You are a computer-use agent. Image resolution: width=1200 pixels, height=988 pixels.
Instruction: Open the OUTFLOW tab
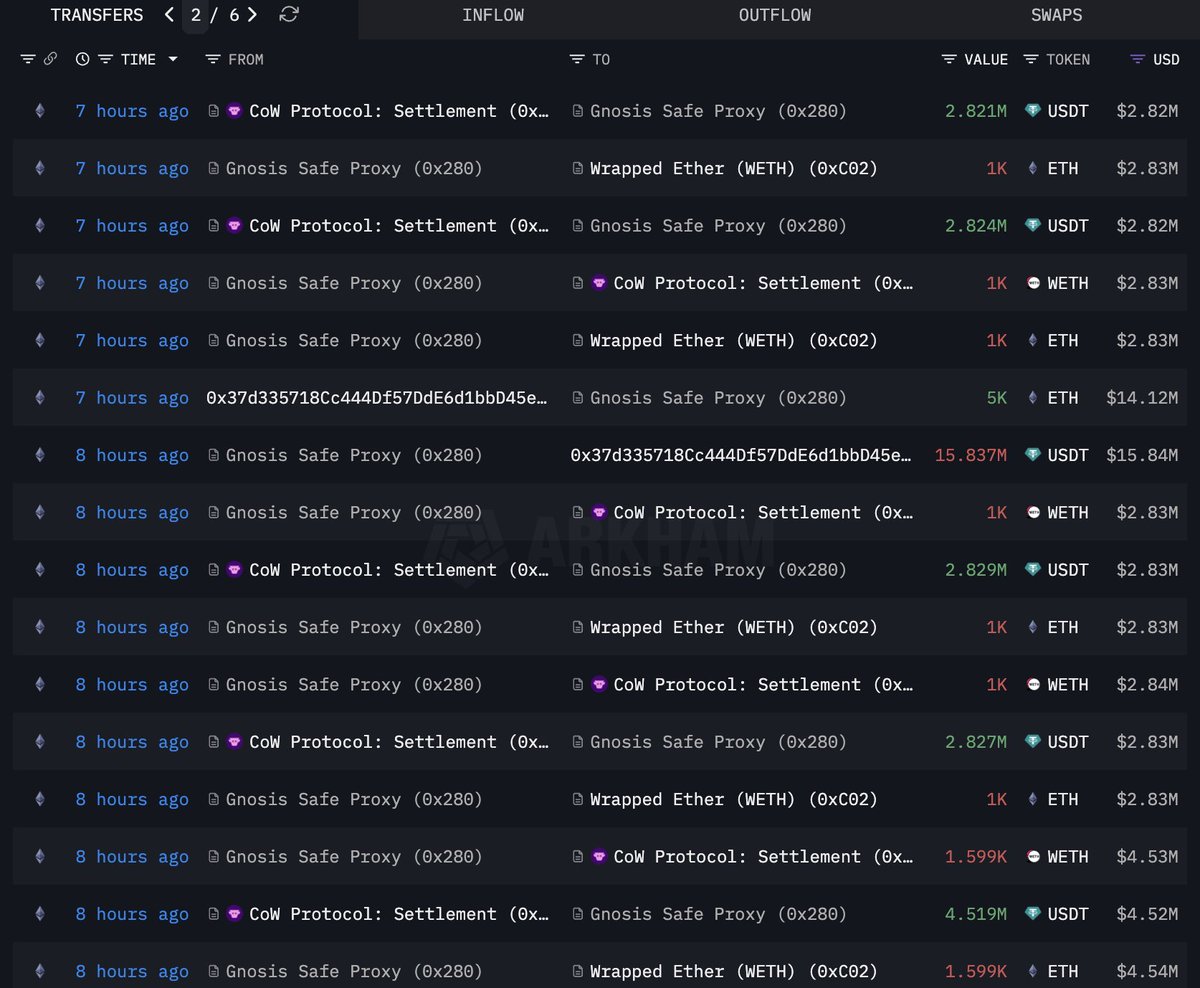[x=775, y=16]
